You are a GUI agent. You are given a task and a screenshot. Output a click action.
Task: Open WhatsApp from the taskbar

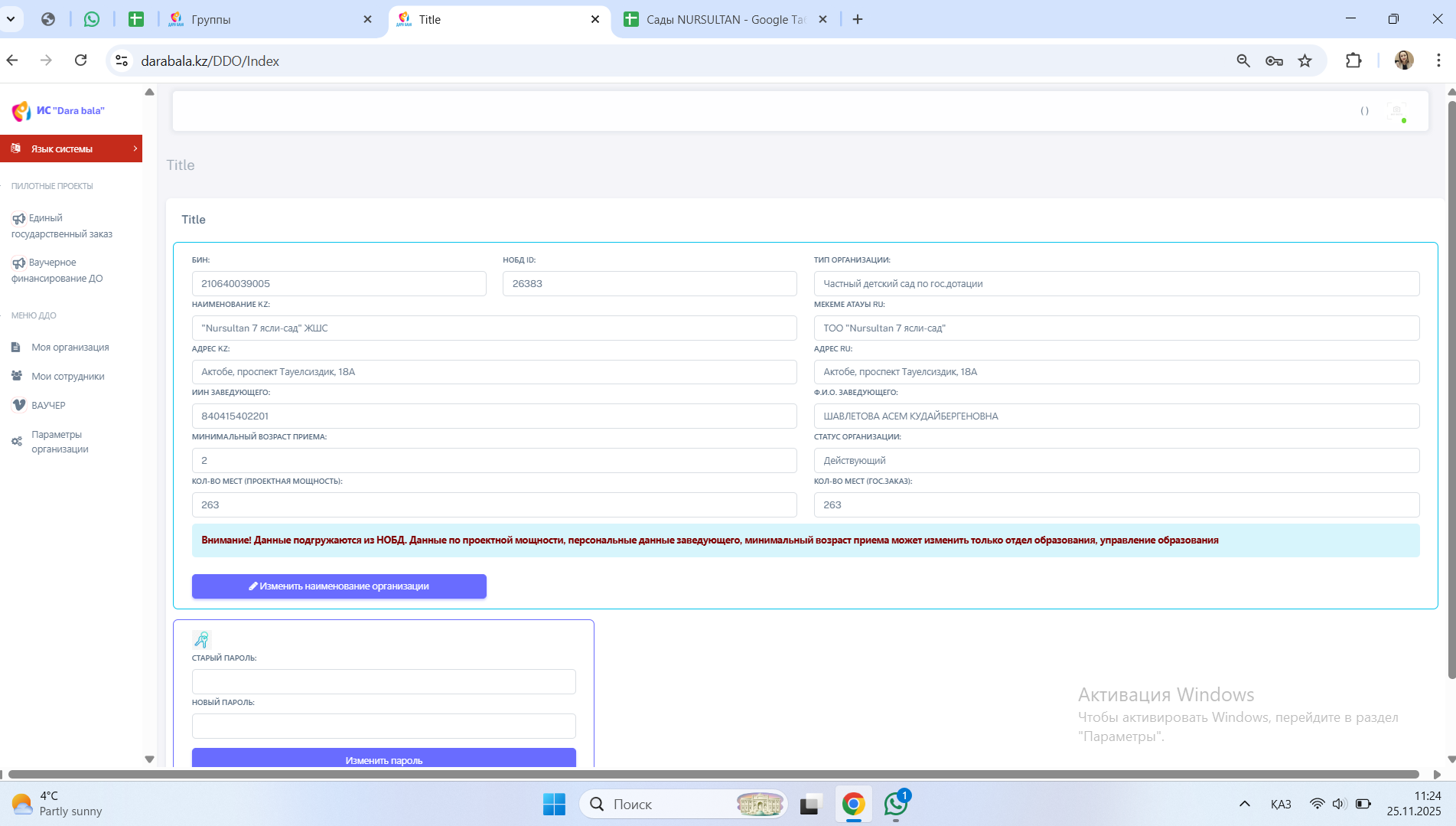[x=896, y=804]
